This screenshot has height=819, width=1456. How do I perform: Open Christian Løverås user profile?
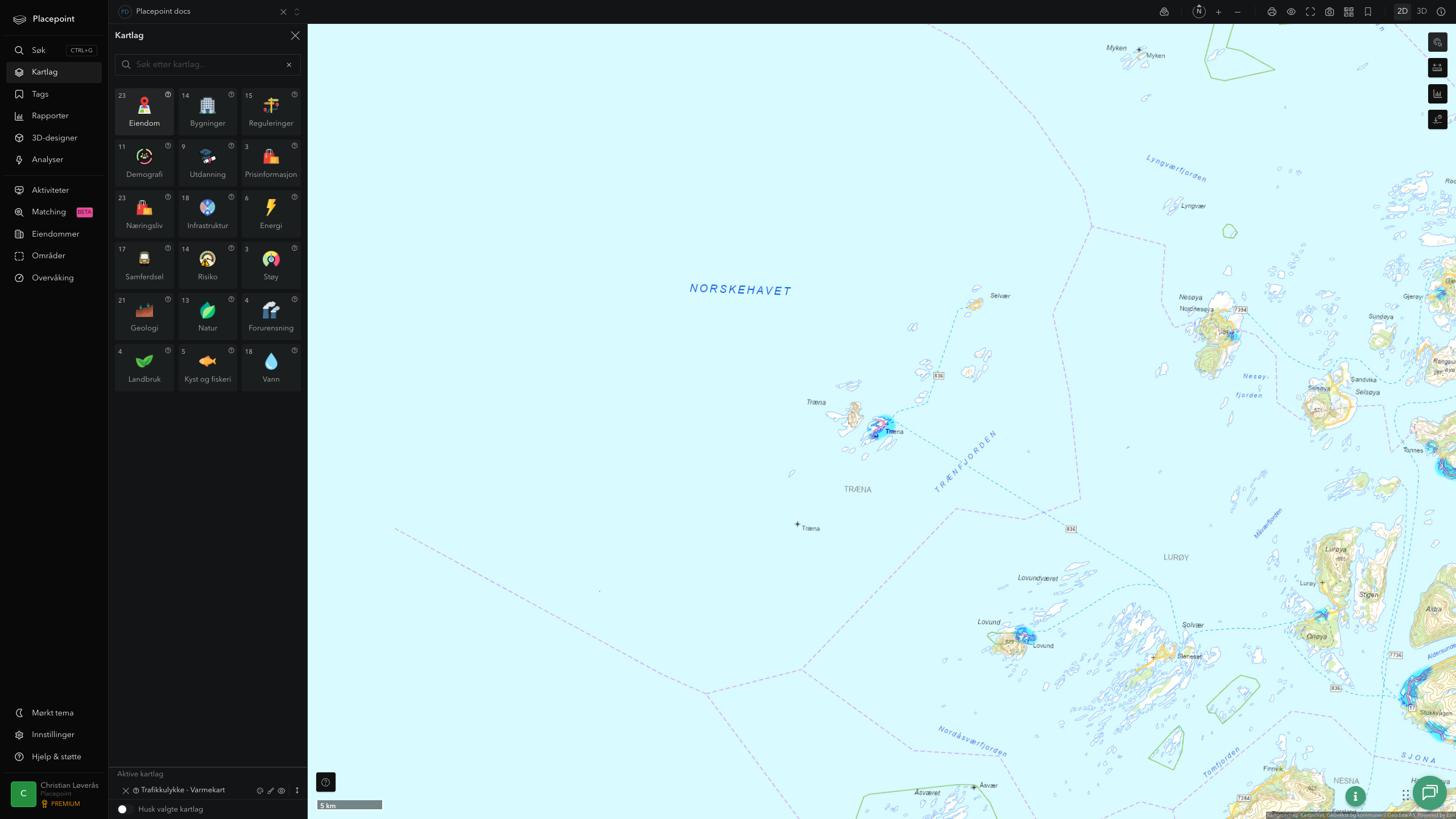(54, 794)
